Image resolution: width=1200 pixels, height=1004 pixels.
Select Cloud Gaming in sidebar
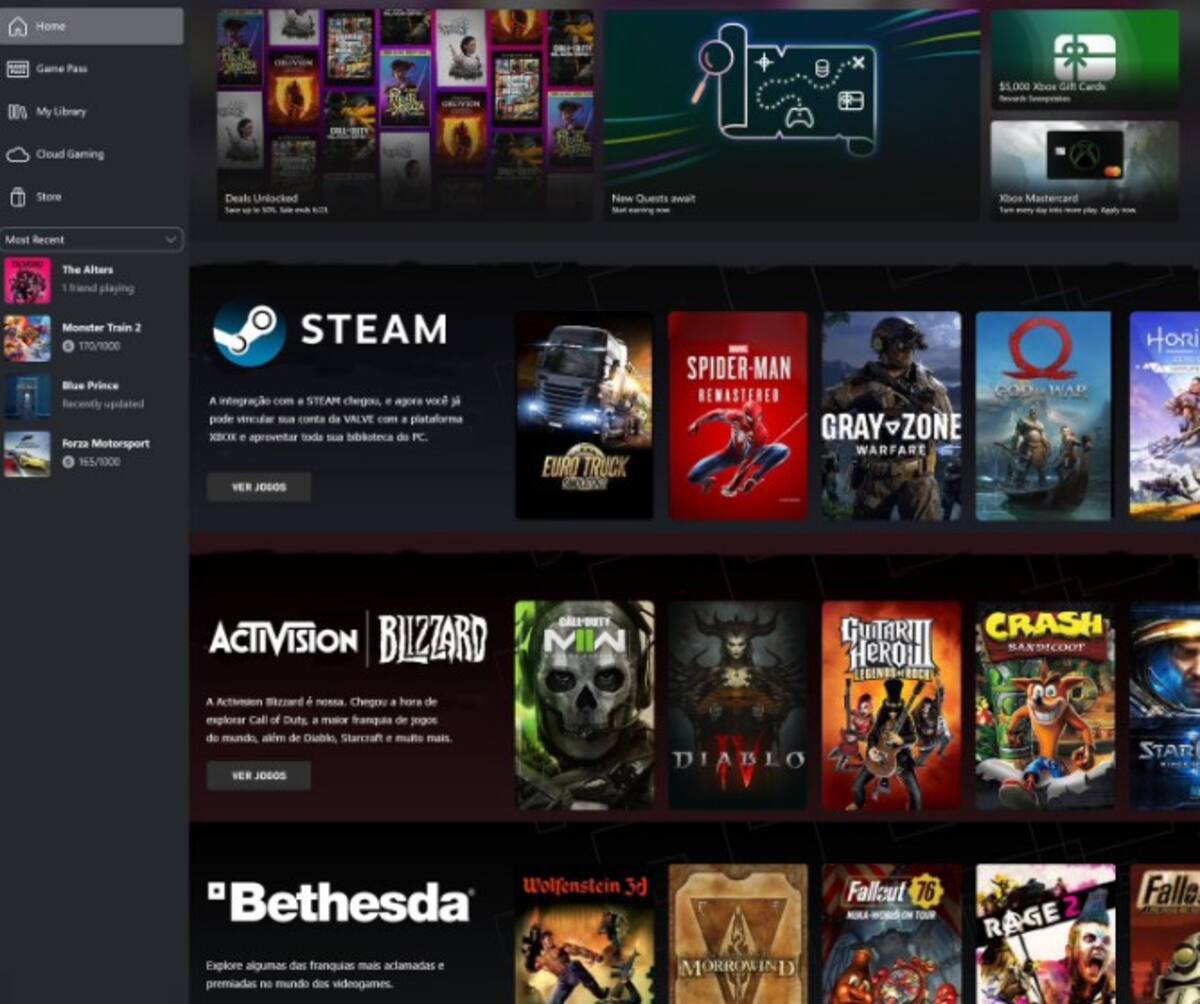coord(92,155)
